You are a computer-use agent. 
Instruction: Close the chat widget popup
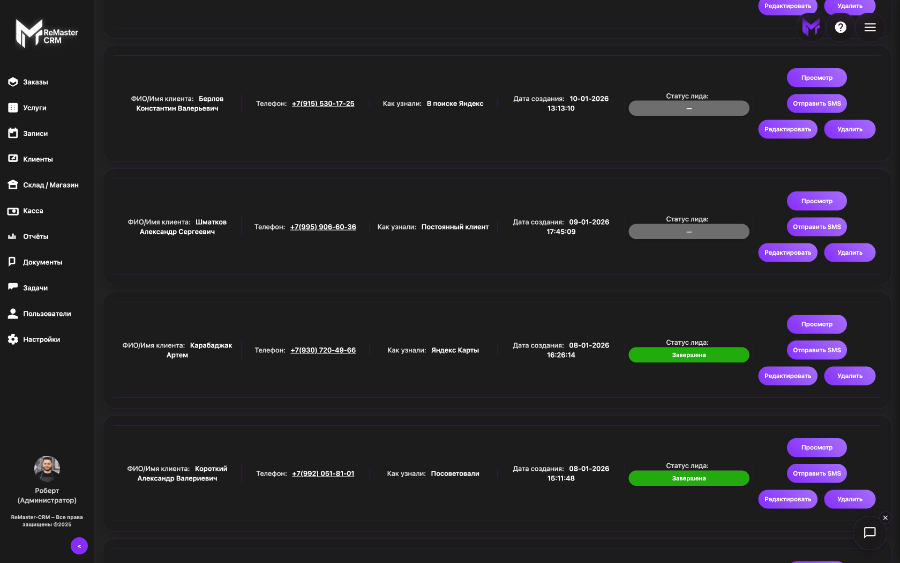click(x=885, y=518)
